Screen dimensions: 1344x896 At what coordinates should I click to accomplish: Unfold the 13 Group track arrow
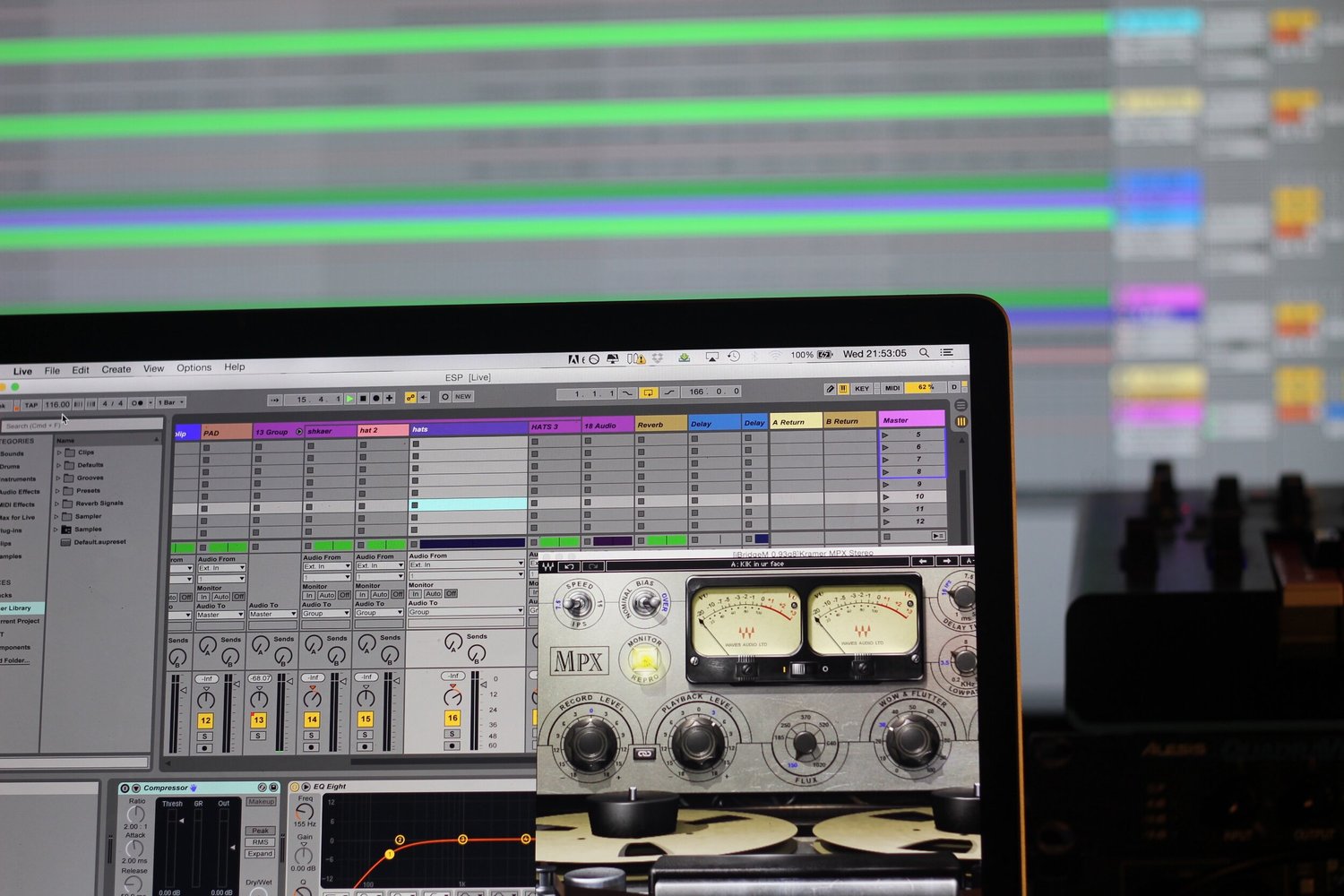[299, 431]
